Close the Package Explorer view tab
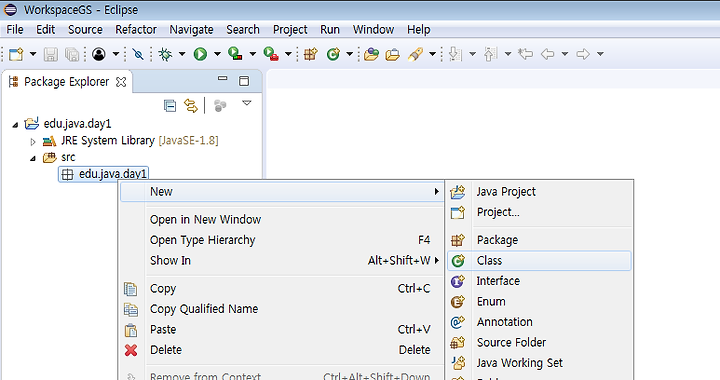This screenshot has height=380, width=720. 121,82
